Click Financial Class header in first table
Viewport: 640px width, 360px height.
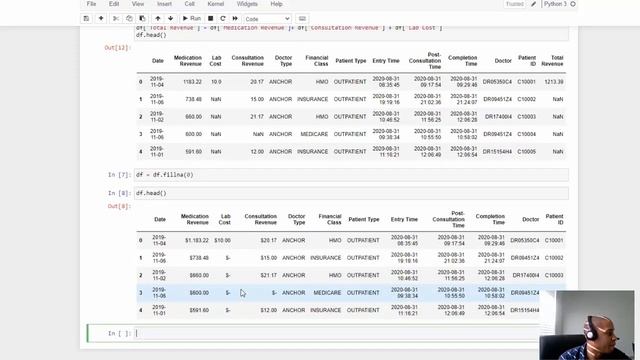coord(317,61)
